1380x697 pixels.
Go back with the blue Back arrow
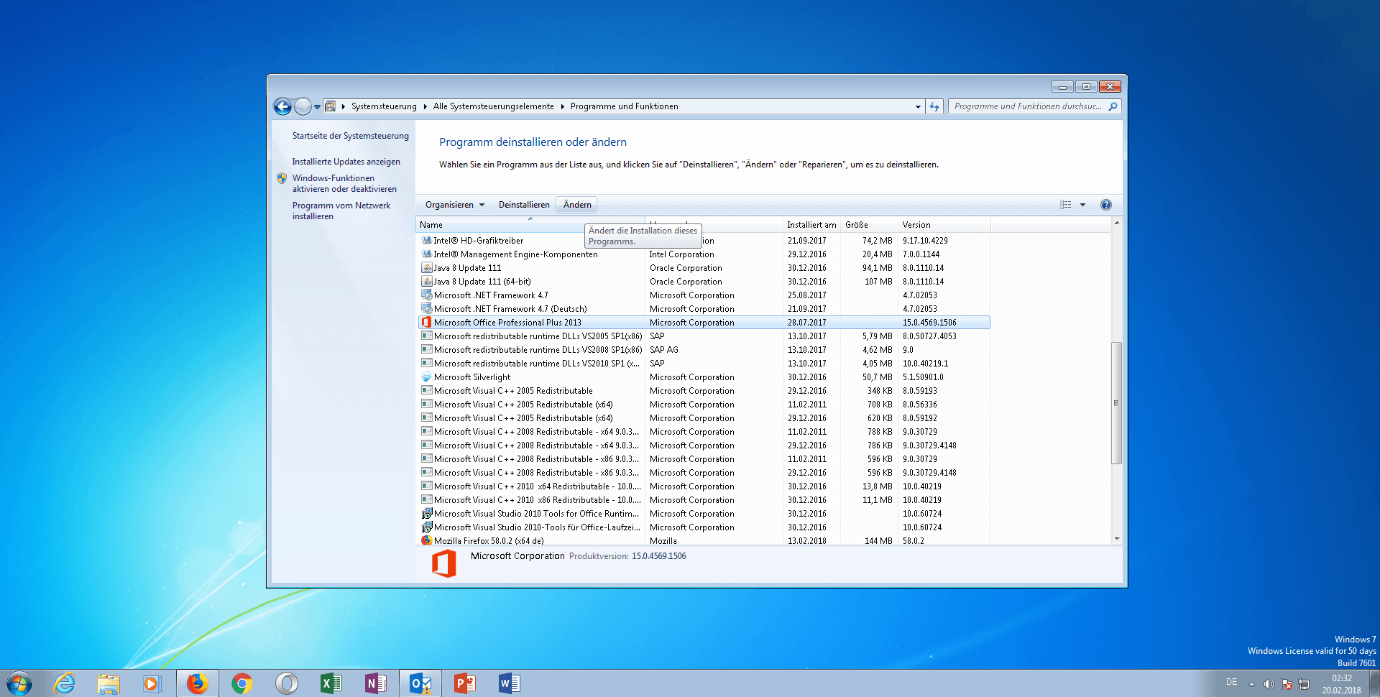coord(282,106)
